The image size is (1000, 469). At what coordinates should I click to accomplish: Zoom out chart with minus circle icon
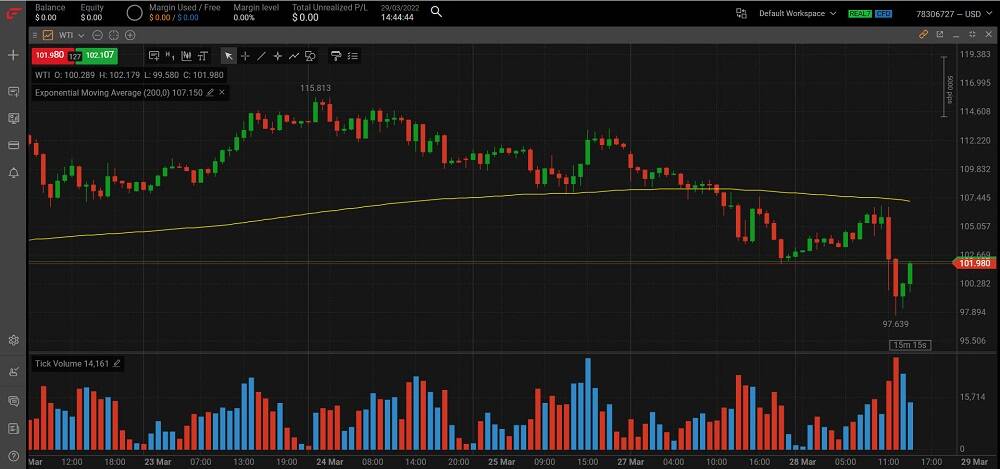pos(98,34)
